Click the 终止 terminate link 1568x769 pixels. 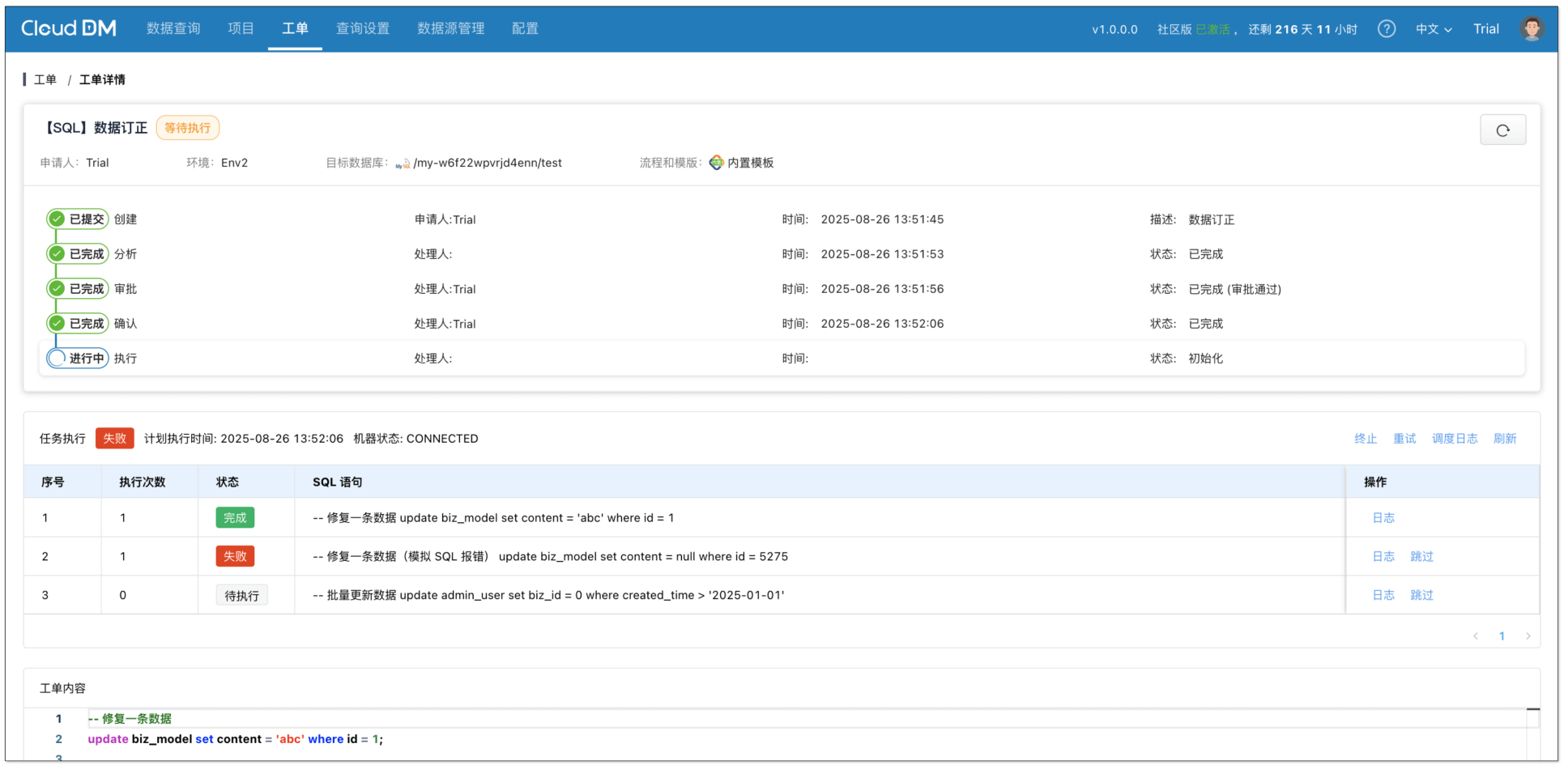tap(1365, 438)
